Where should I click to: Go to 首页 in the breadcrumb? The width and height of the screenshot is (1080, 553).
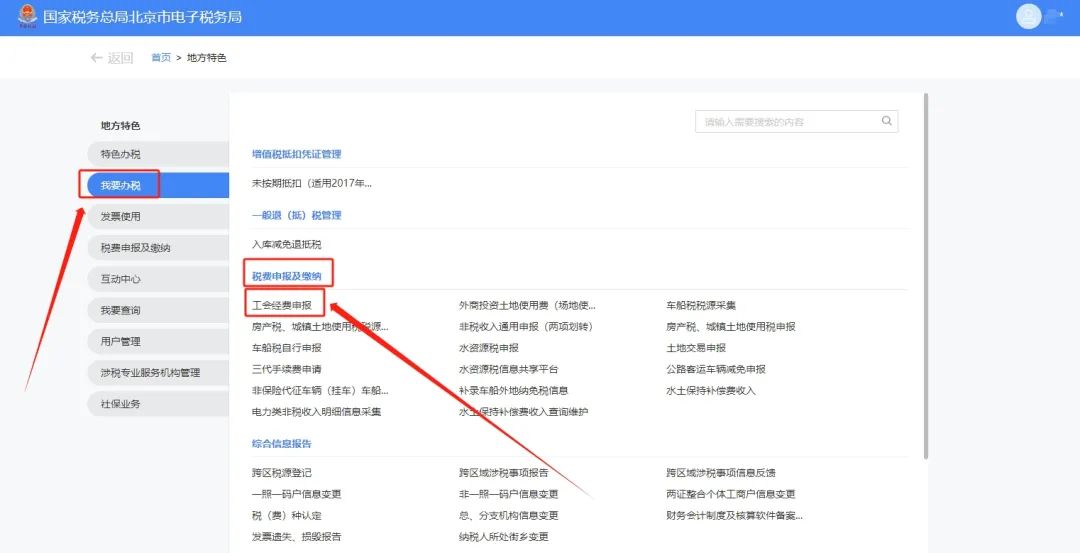pyautogui.click(x=161, y=58)
